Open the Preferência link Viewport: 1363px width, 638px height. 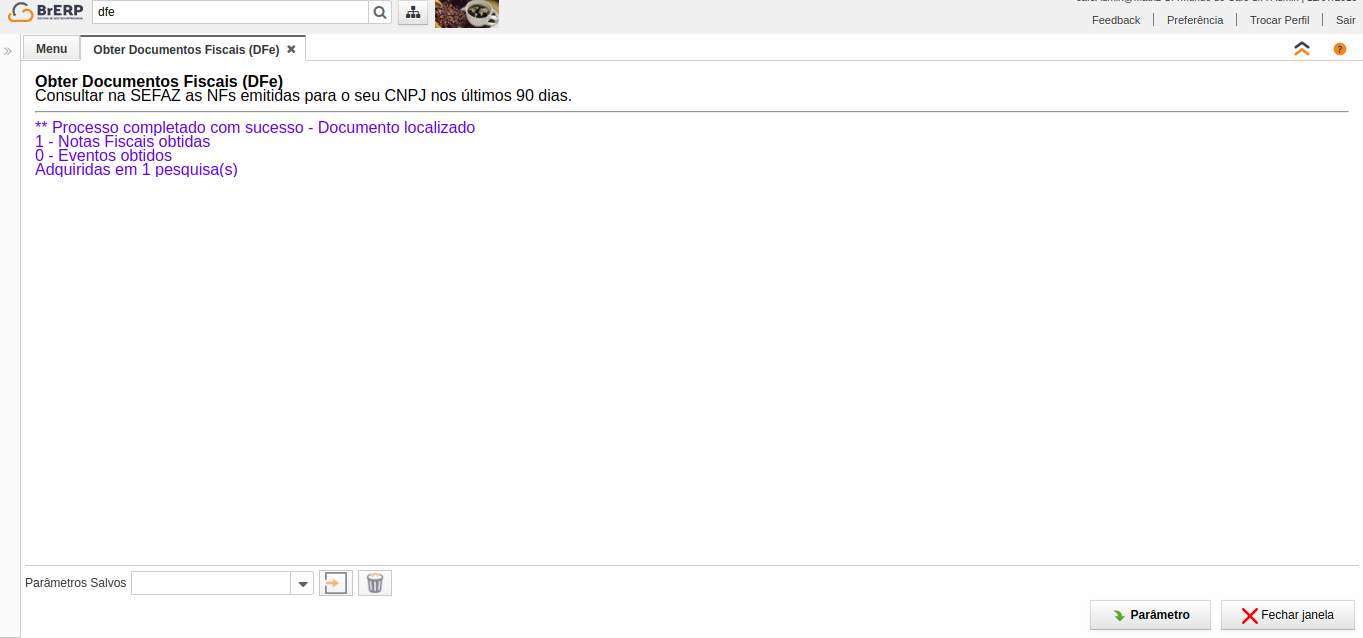[x=1195, y=20]
